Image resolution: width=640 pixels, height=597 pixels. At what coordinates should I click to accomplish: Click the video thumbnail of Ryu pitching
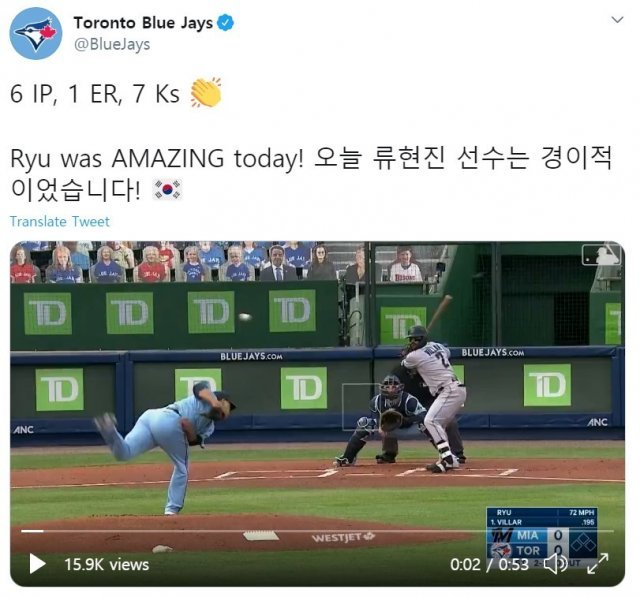pyautogui.click(x=317, y=414)
